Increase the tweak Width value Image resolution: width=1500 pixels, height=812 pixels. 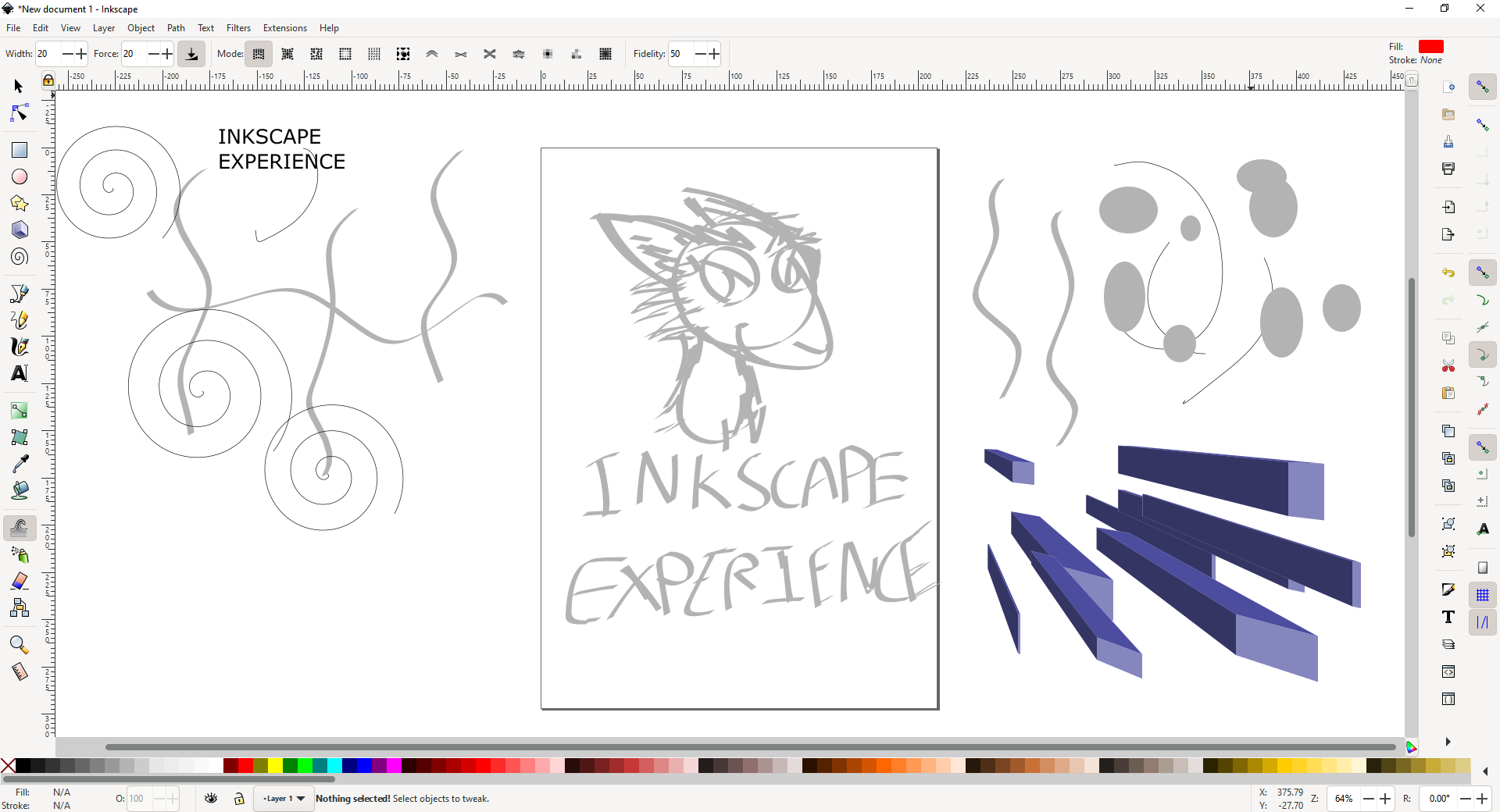[x=81, y=54]
